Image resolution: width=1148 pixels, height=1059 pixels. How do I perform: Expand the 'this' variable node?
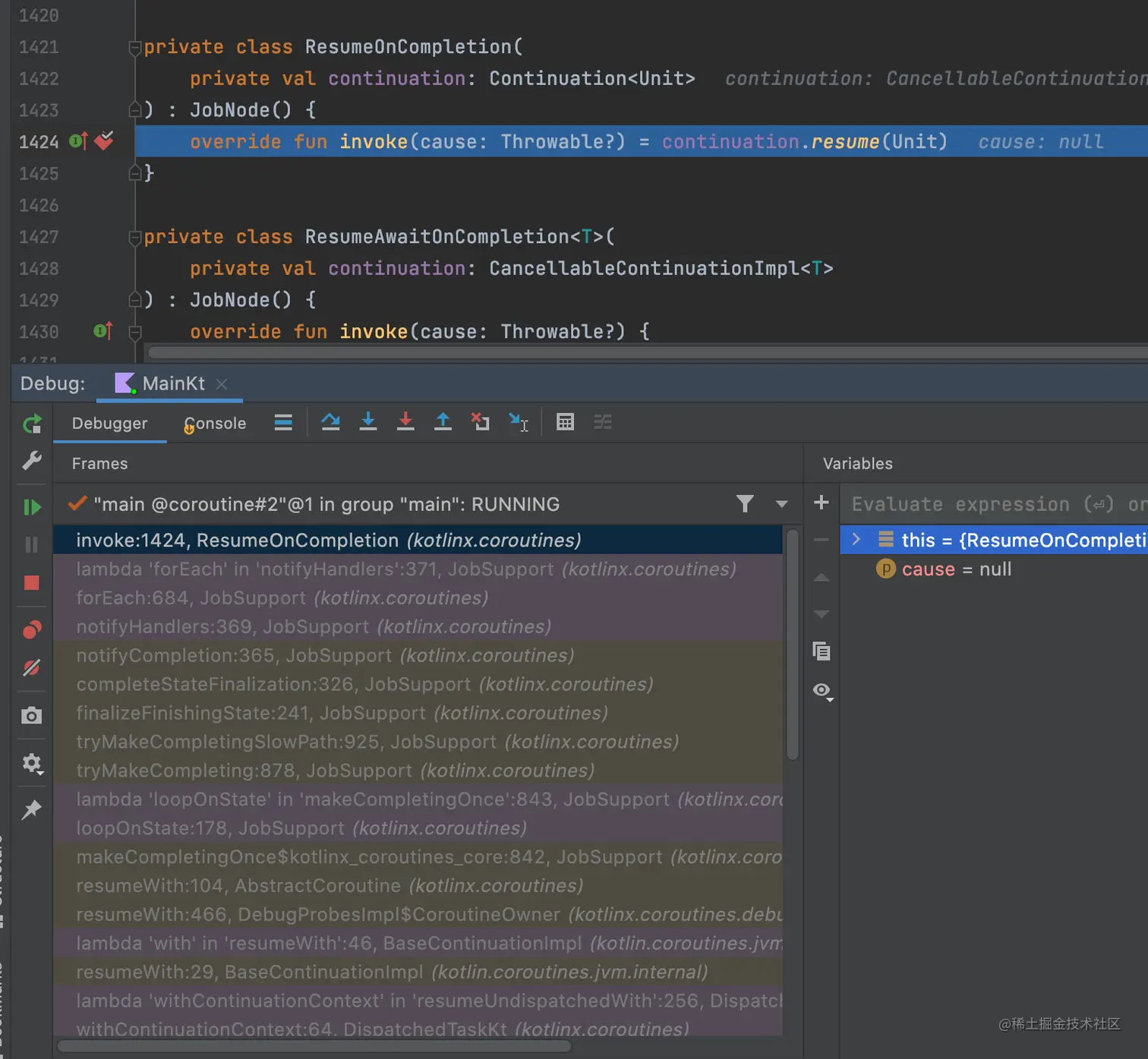pyautogui.click(x=856, y=539)
